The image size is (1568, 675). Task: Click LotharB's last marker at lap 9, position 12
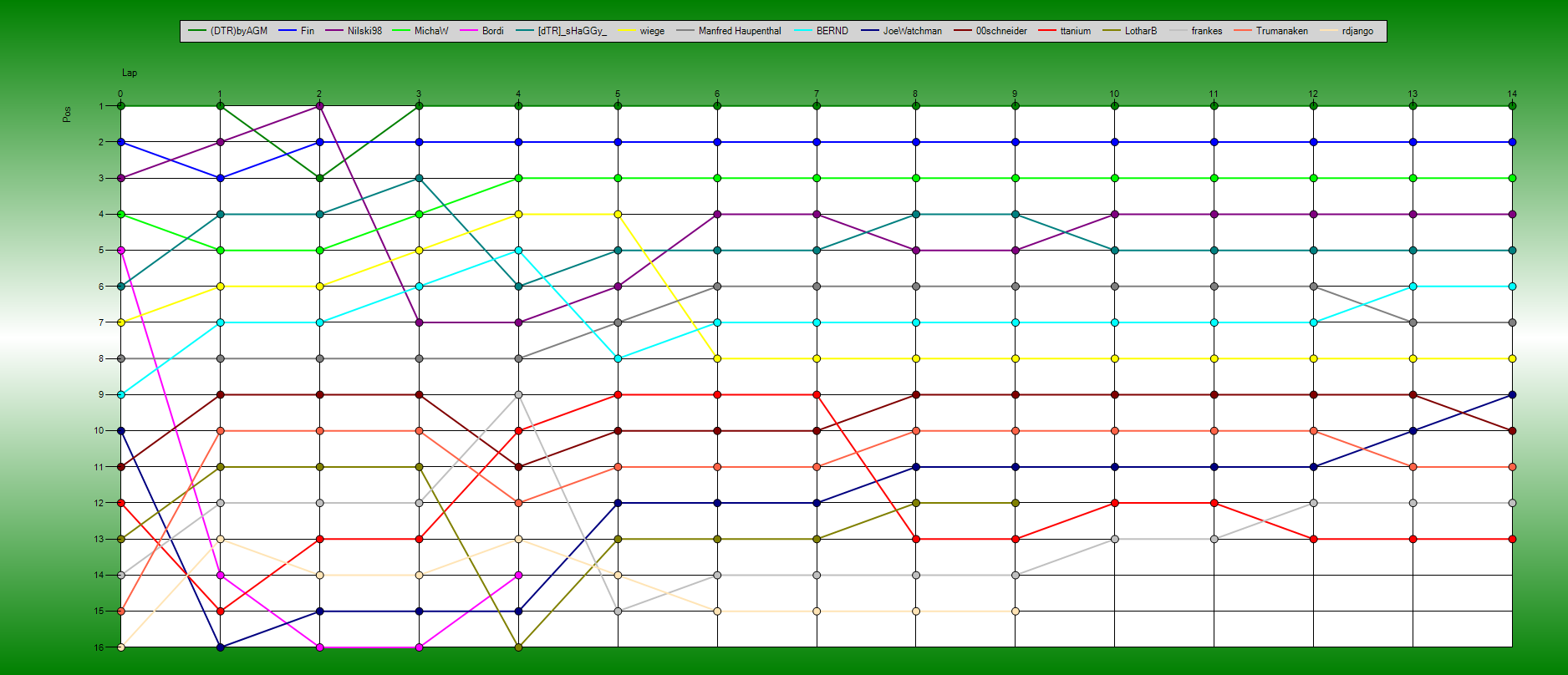tap(1015, 503)
